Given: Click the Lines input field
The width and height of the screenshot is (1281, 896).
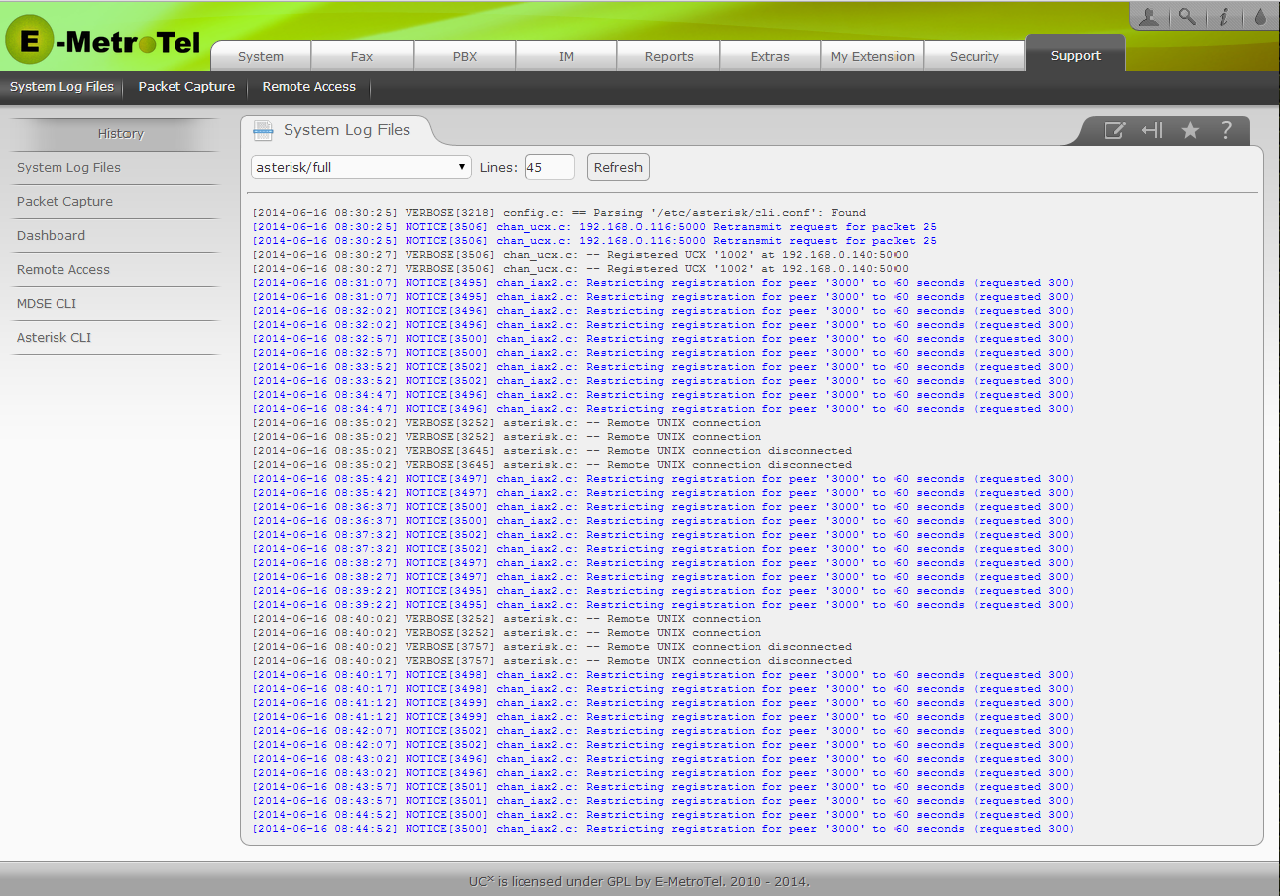Looking at the screenshot, I should pos(550,167).
